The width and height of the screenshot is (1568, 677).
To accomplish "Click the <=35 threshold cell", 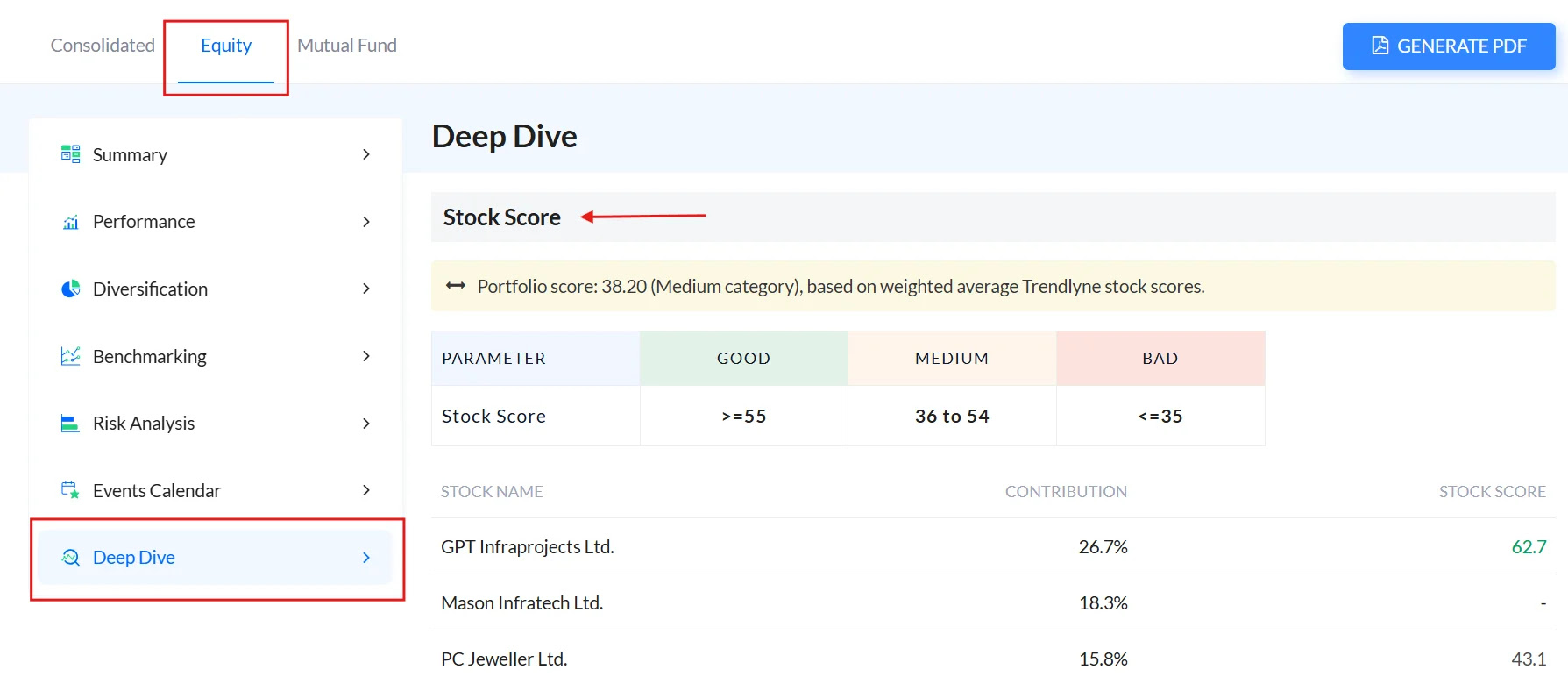I will [1160, 416].
